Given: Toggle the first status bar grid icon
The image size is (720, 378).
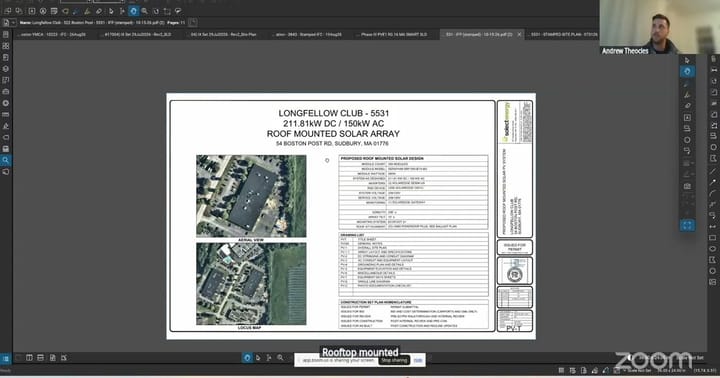Looking at the screenshot, I should click(561, 370).
